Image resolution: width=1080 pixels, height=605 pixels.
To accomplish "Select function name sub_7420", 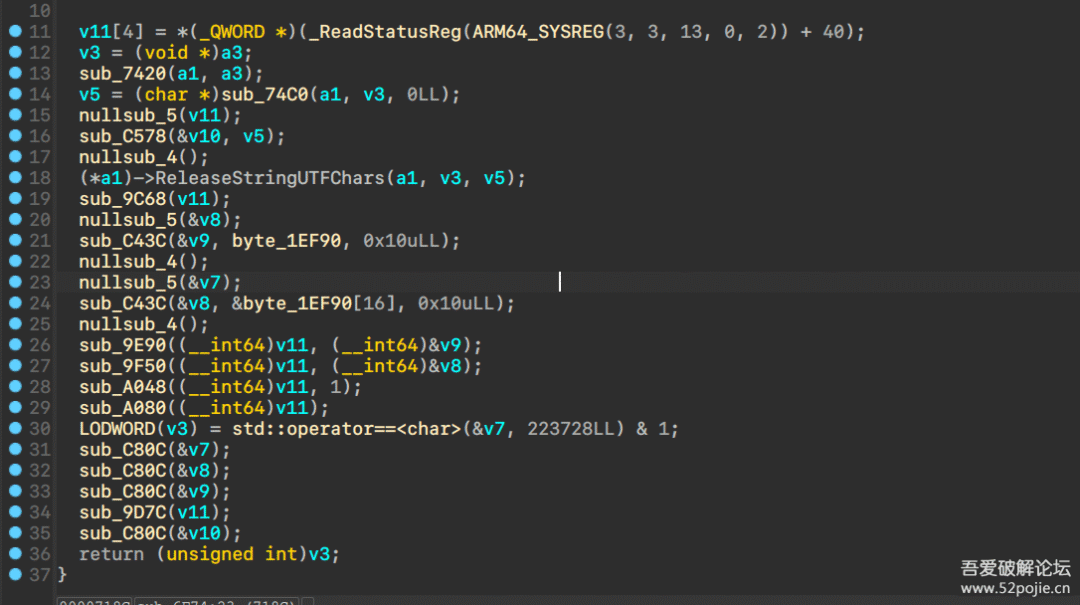I will coord(123,74).
